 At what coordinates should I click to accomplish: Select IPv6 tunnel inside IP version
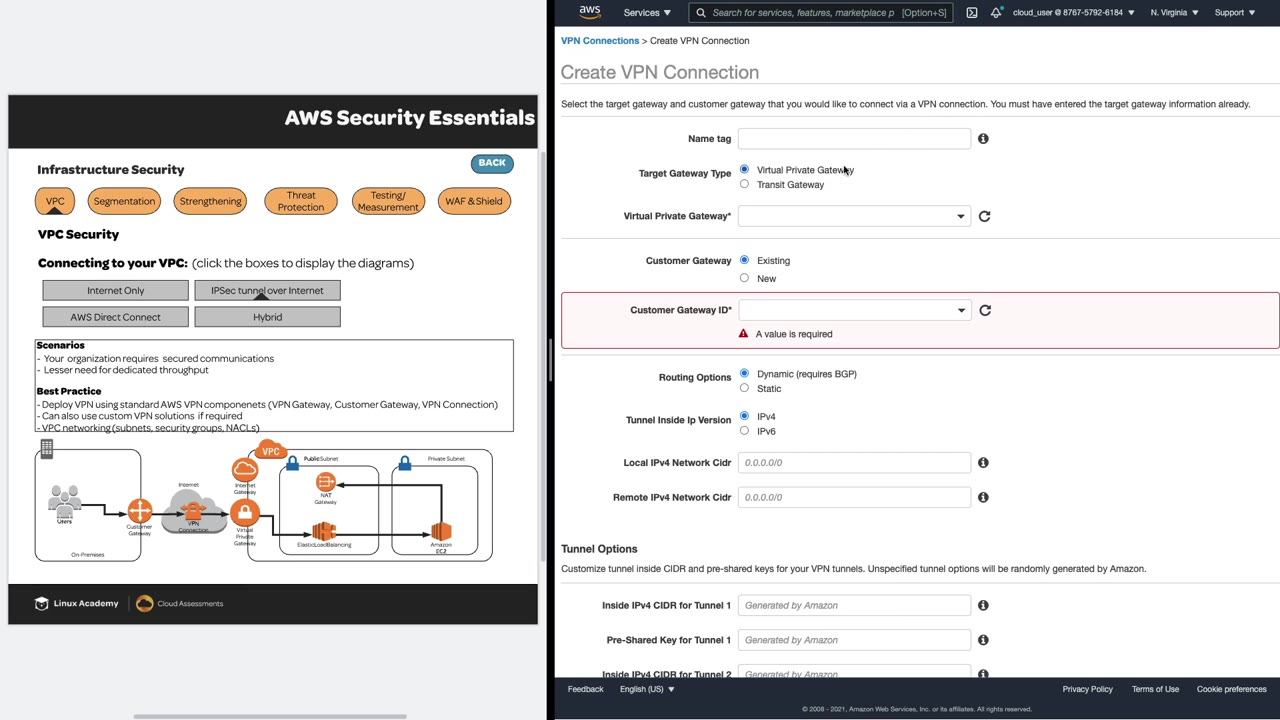744,431
